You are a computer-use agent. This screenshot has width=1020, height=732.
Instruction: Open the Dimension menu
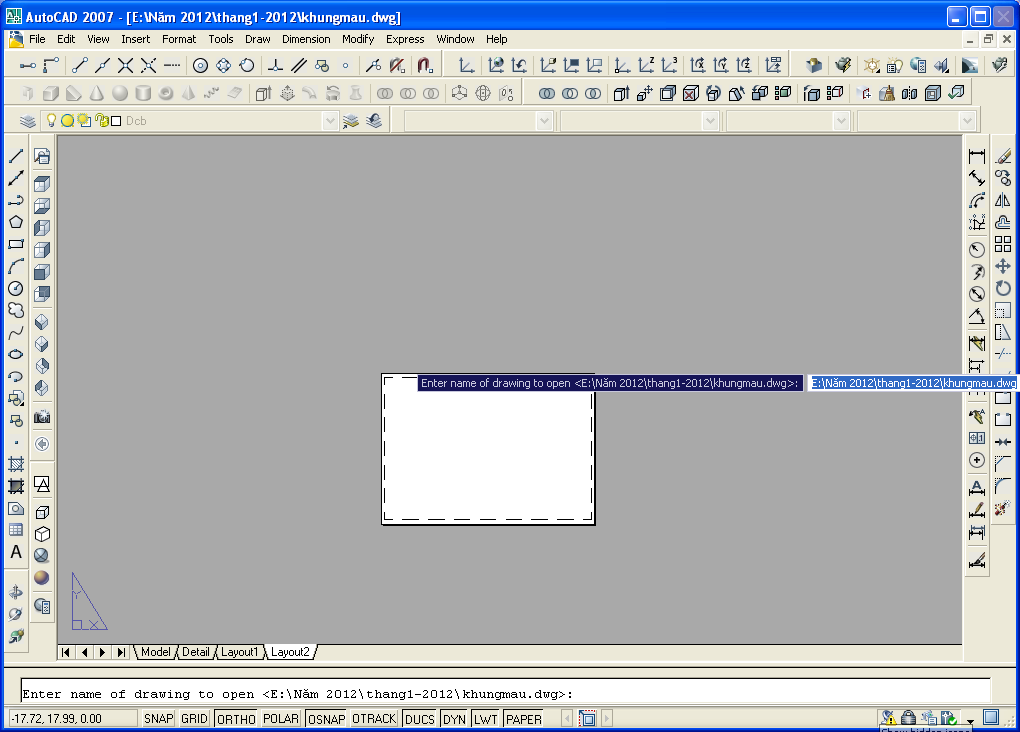(x=306, y=39)
